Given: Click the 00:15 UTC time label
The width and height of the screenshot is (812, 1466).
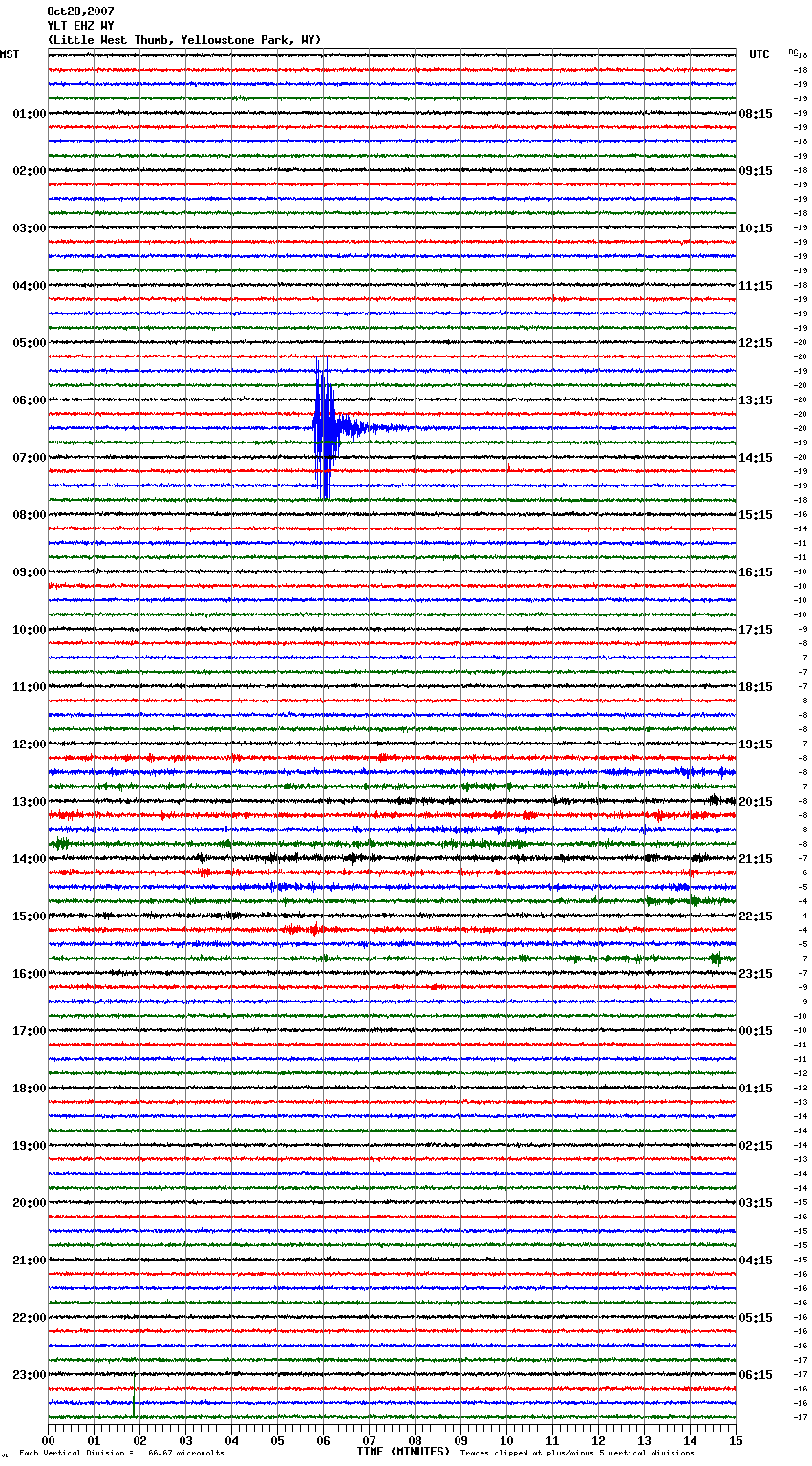Looking at the screenshot, I should coord(756,1031).
